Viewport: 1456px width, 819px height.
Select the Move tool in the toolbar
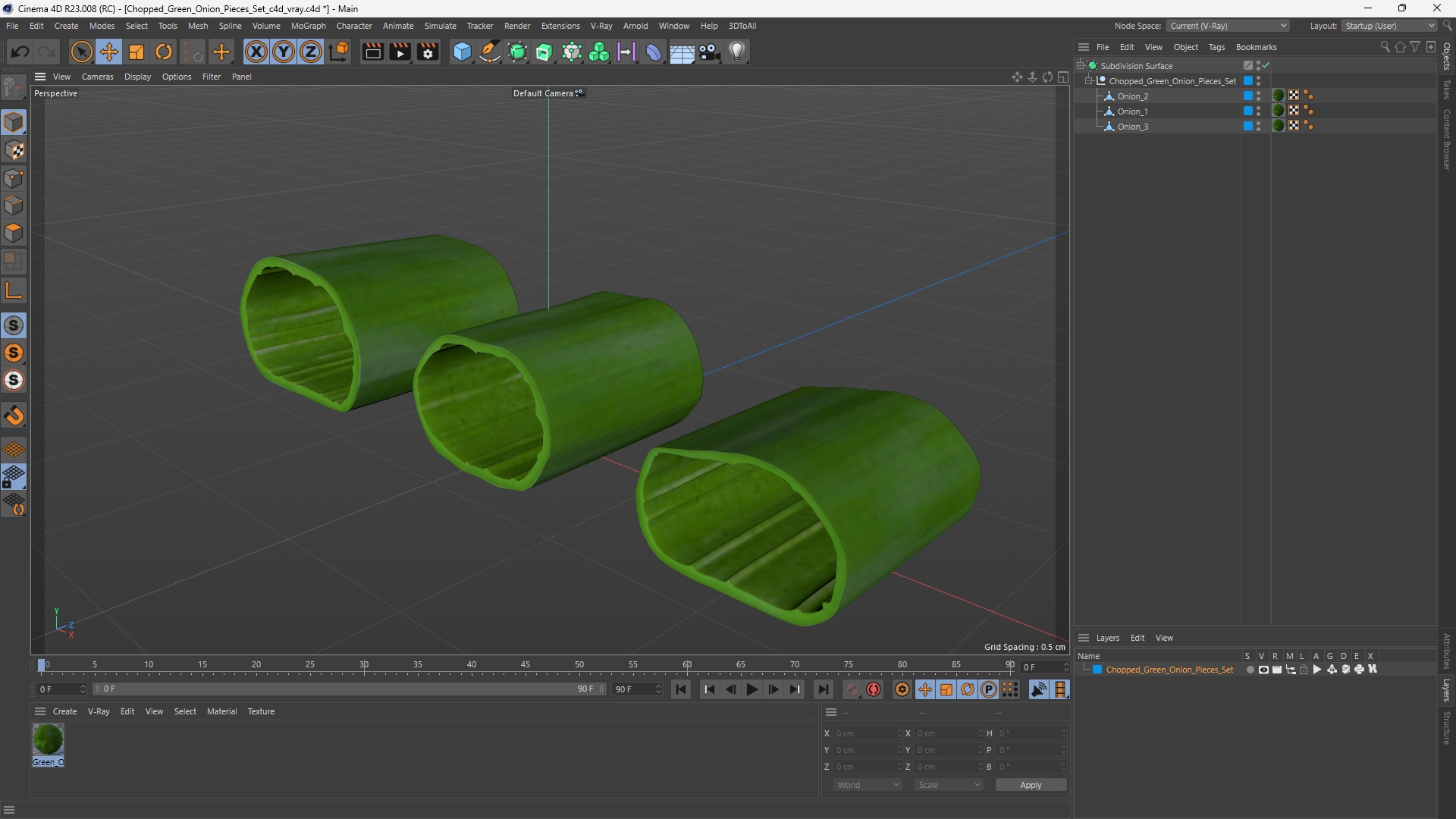(109, 52)
